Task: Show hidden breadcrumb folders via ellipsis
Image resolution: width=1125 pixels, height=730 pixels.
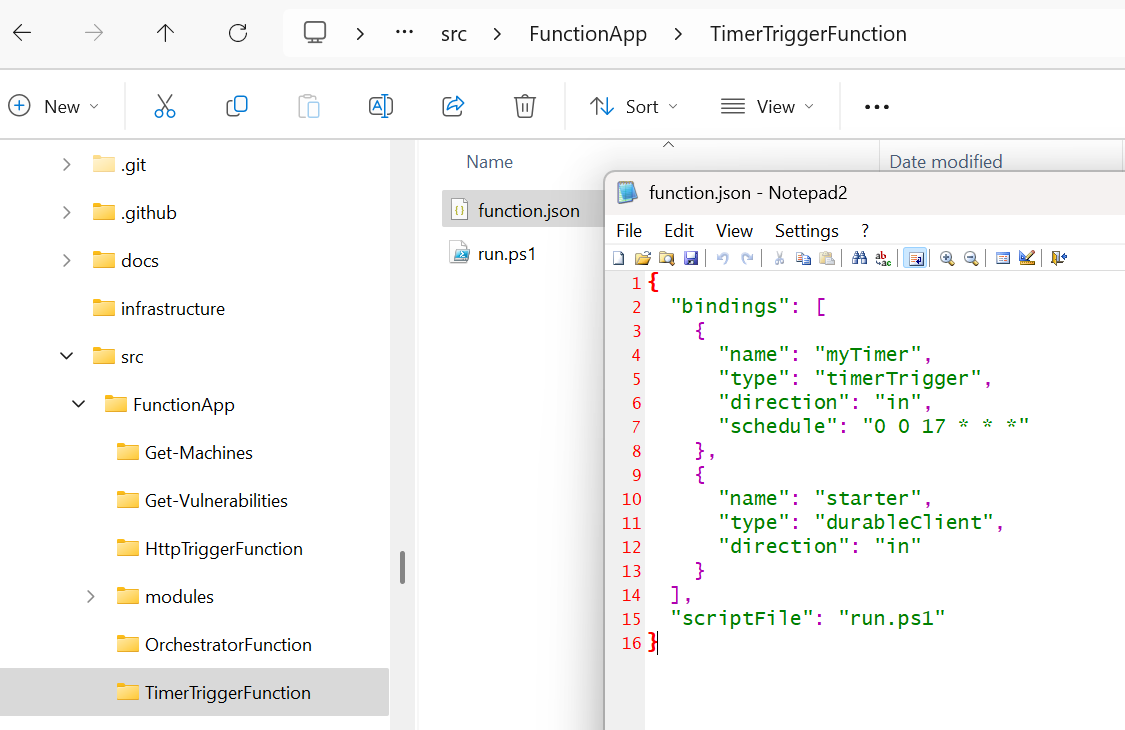Action: [x=405, y=32]
